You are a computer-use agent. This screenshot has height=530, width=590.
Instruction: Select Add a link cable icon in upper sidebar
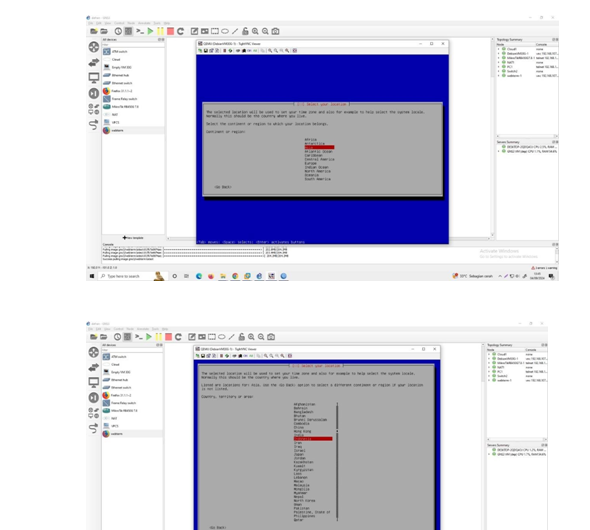(x=94, y=124)
